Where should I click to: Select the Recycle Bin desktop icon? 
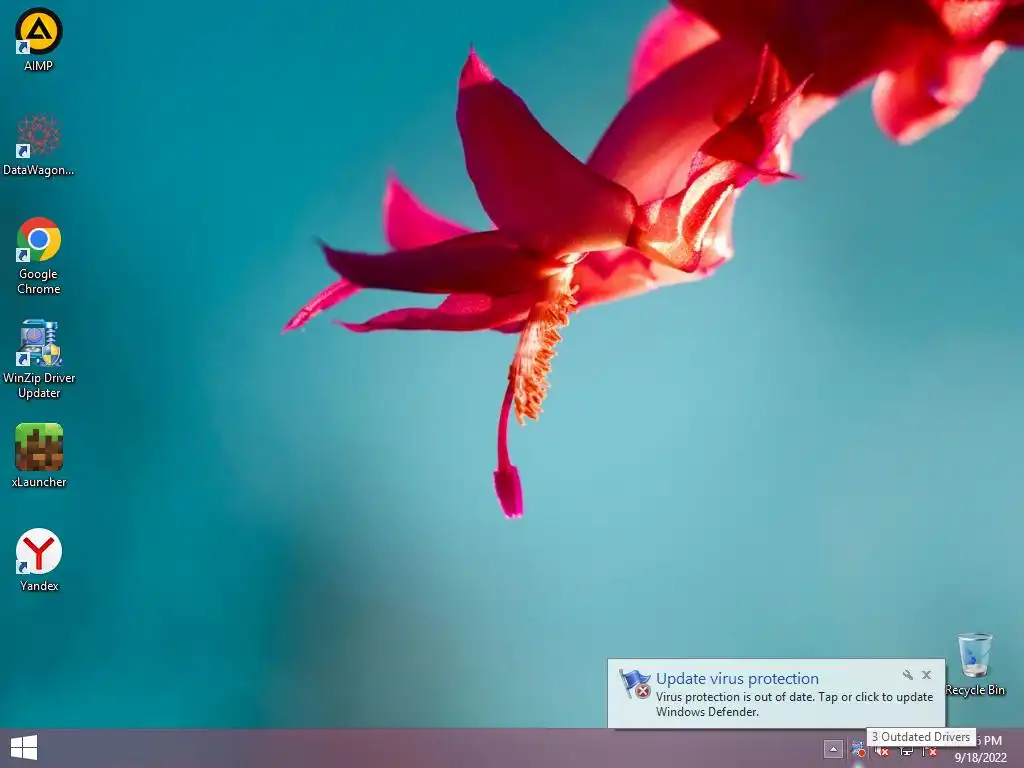[974, 664]
